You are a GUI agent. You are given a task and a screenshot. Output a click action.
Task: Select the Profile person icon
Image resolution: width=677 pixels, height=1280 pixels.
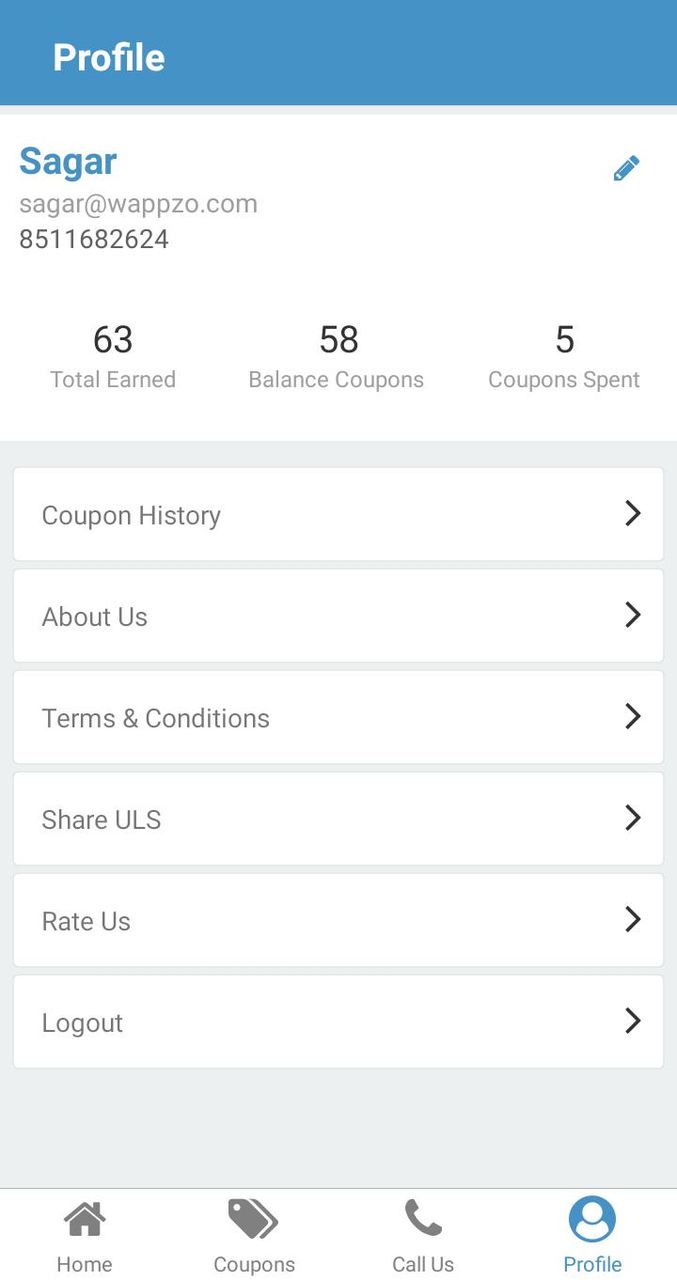pyautogui.click(x=592, y=1218)
